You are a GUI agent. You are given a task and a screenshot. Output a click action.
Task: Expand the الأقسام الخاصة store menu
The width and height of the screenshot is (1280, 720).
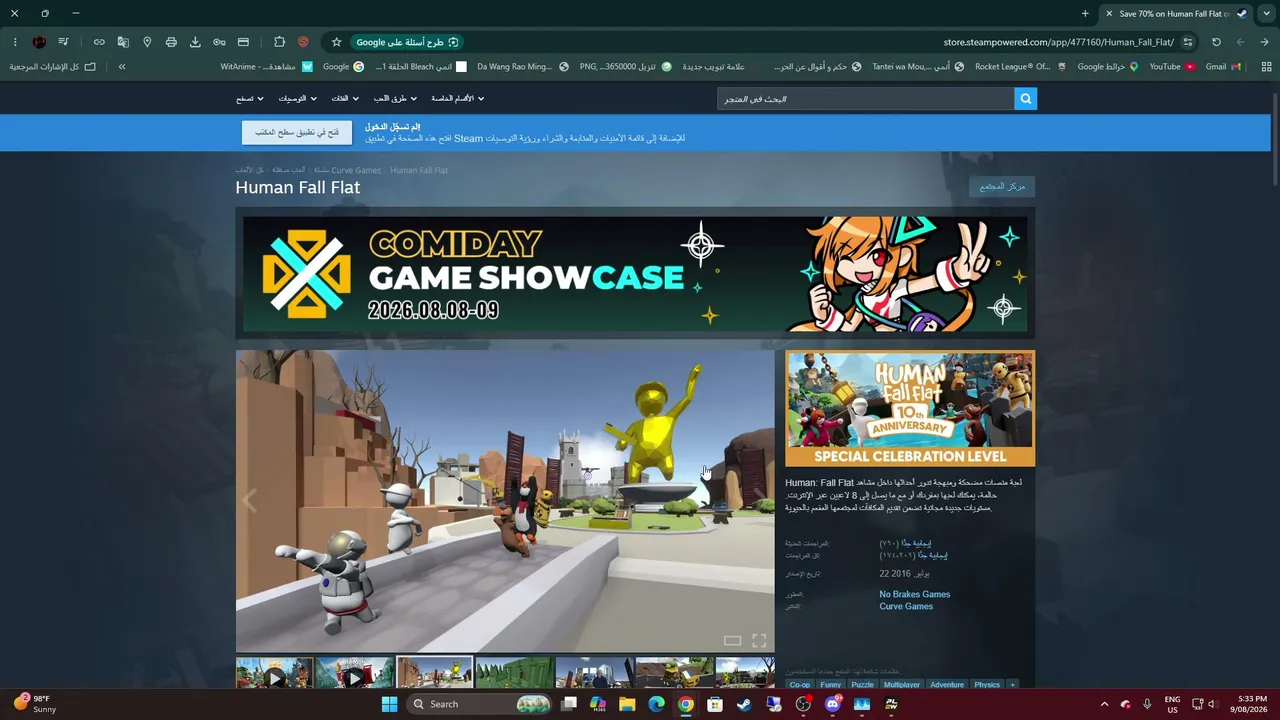click(x=458, y=99)
